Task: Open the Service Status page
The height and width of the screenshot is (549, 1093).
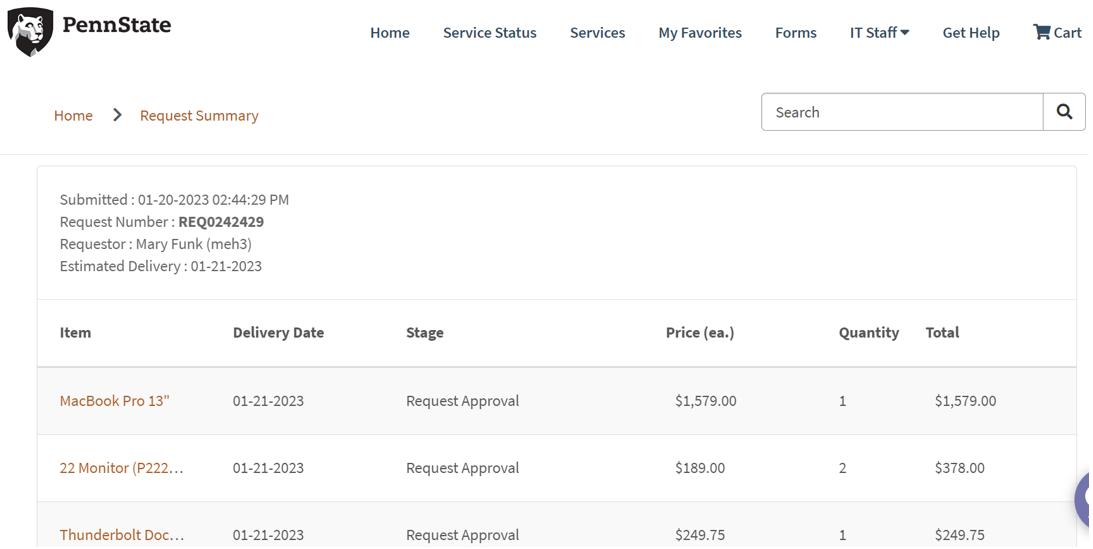Action: coord(489,33)
